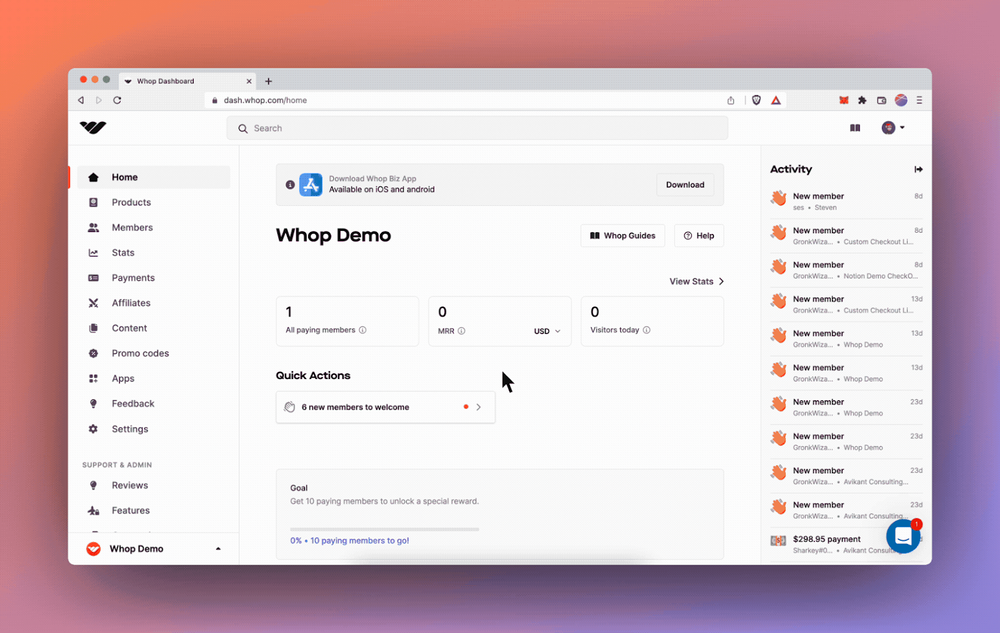The height and width of the screenshot is (633, 1000).
Task: Open View Stats link
Action: point(695,281)
